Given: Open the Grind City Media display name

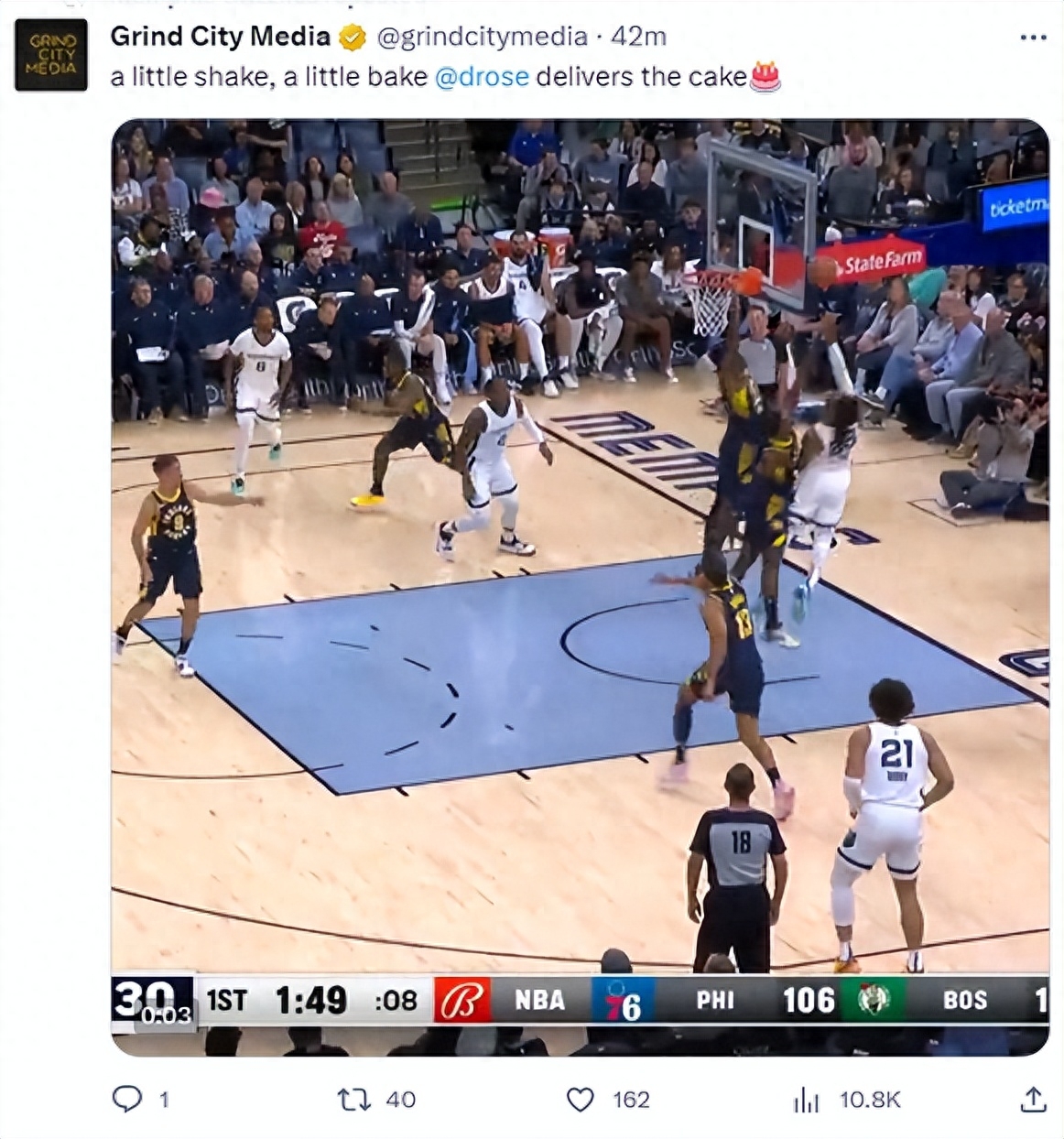Looking at the screenshot, I should [x=220, y=37].
